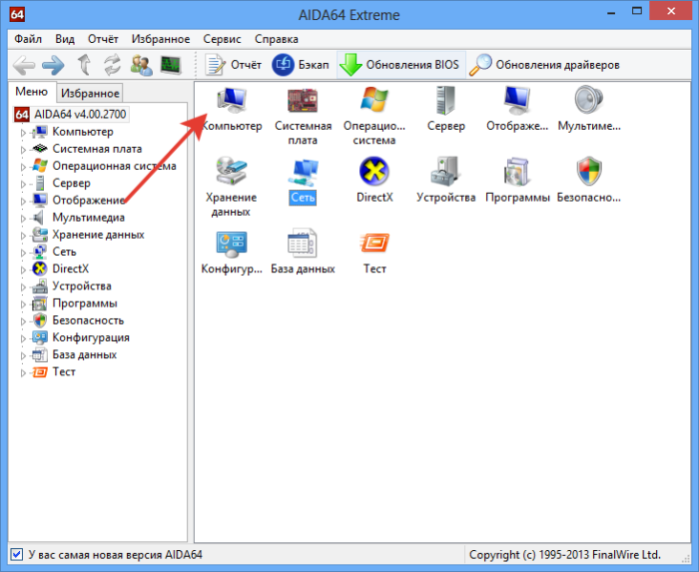Click the users toolbar icon
Screen dimensions: 699x572
[142, 65]
